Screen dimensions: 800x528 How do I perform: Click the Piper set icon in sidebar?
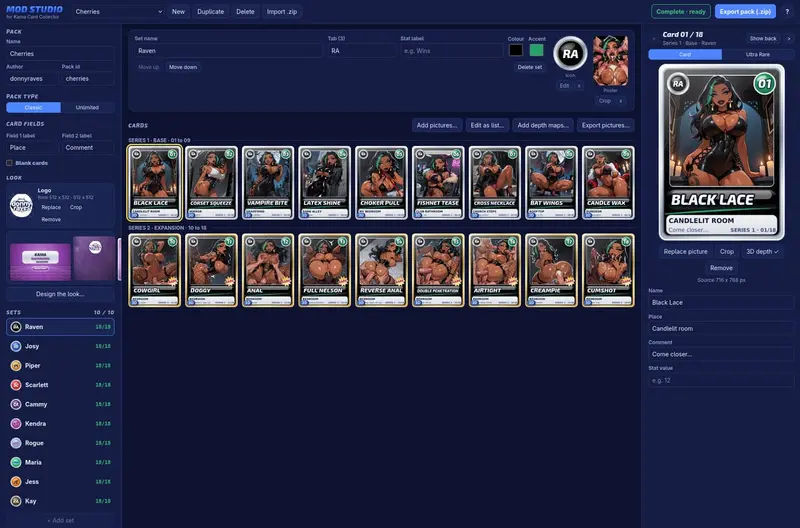(16, 366)
